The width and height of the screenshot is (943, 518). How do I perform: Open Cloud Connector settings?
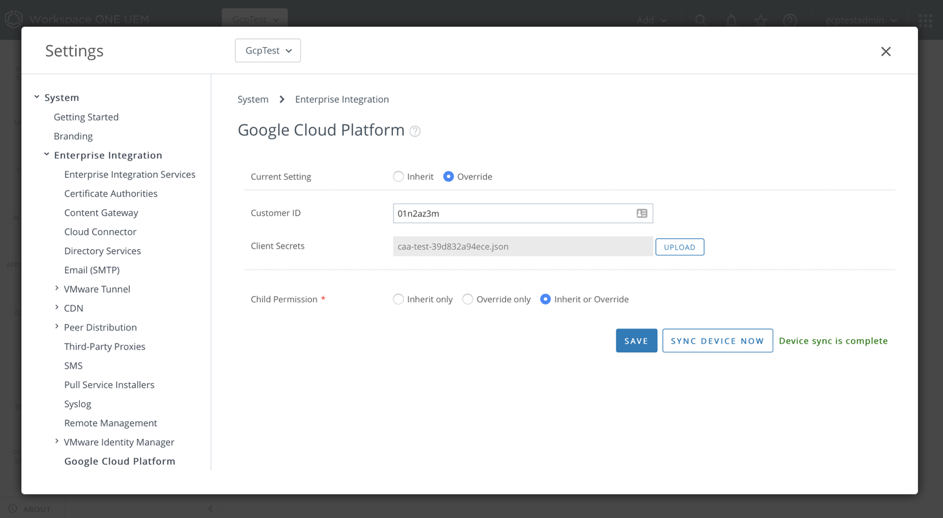tap(100, 232)
